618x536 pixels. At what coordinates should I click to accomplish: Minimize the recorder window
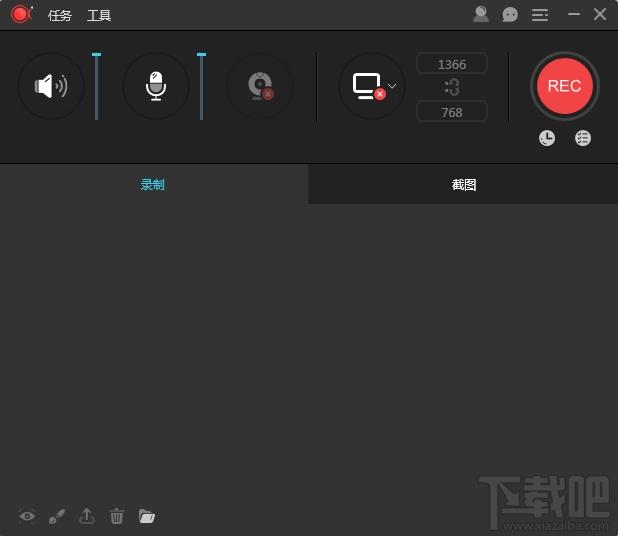coord(574,14)
